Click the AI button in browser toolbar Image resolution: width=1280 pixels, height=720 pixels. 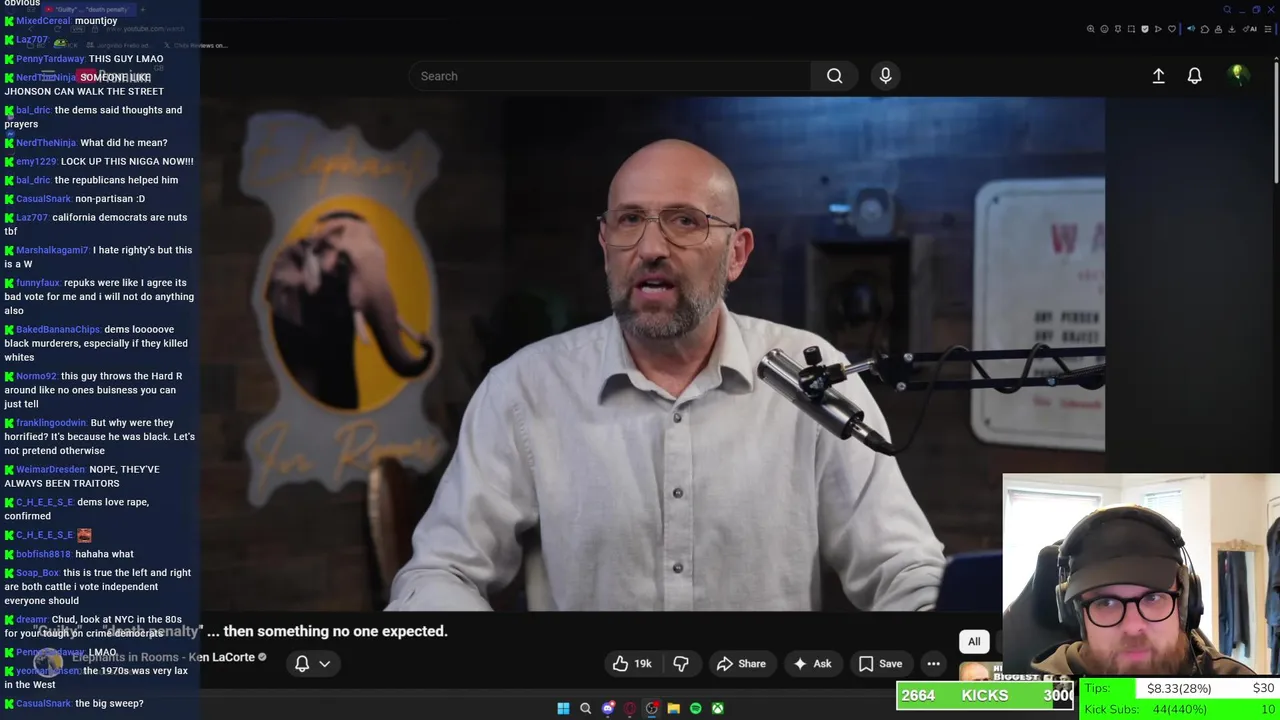coord(1250,29)
